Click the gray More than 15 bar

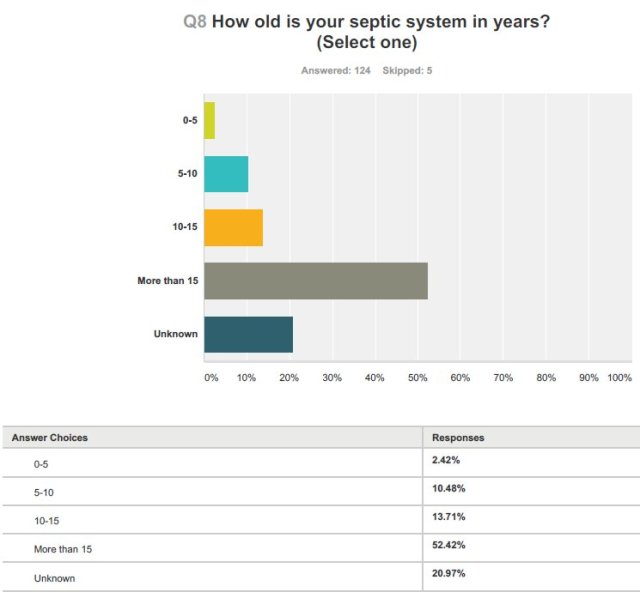(316, 281)
